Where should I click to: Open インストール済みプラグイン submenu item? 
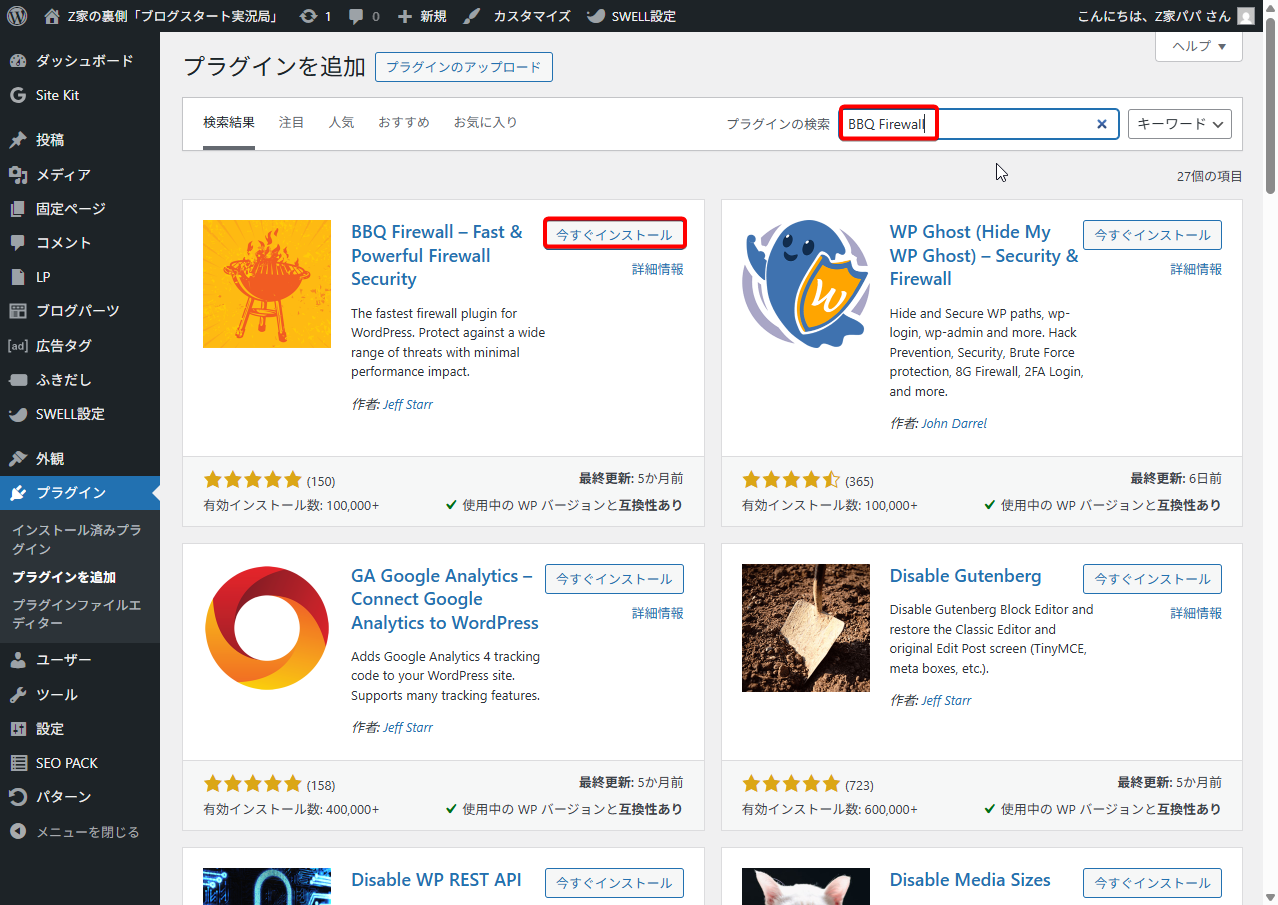pyautogui.click(x=77, y=539)
